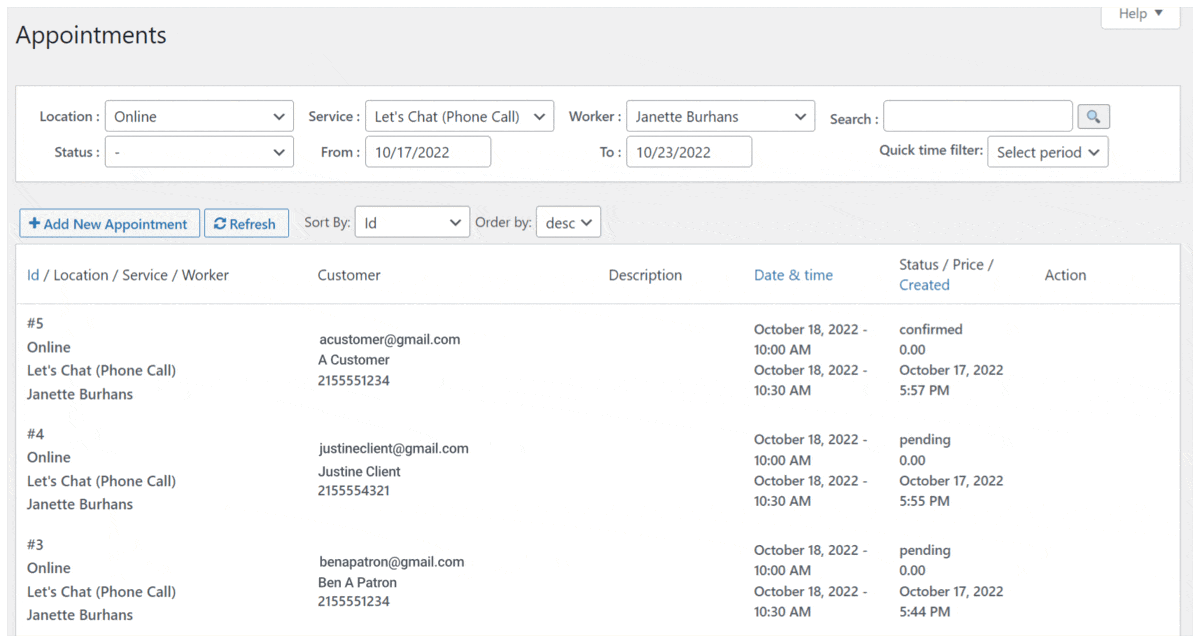Sort by the Date & time header link

click(793, 275)
